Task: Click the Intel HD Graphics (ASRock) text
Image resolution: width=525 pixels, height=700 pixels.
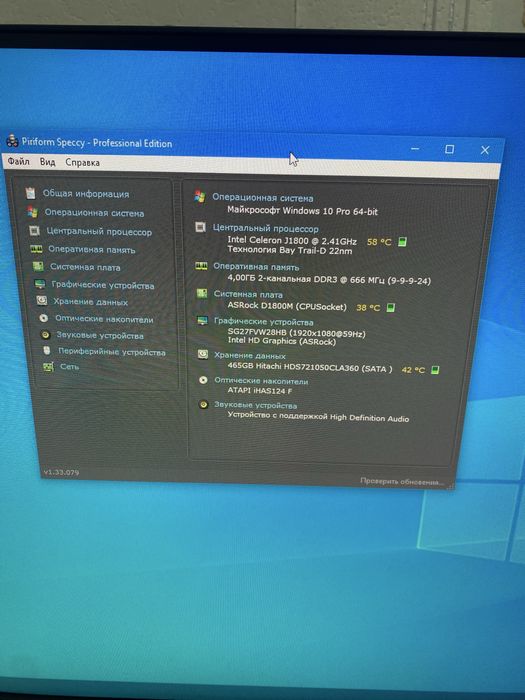Action: 282,341
